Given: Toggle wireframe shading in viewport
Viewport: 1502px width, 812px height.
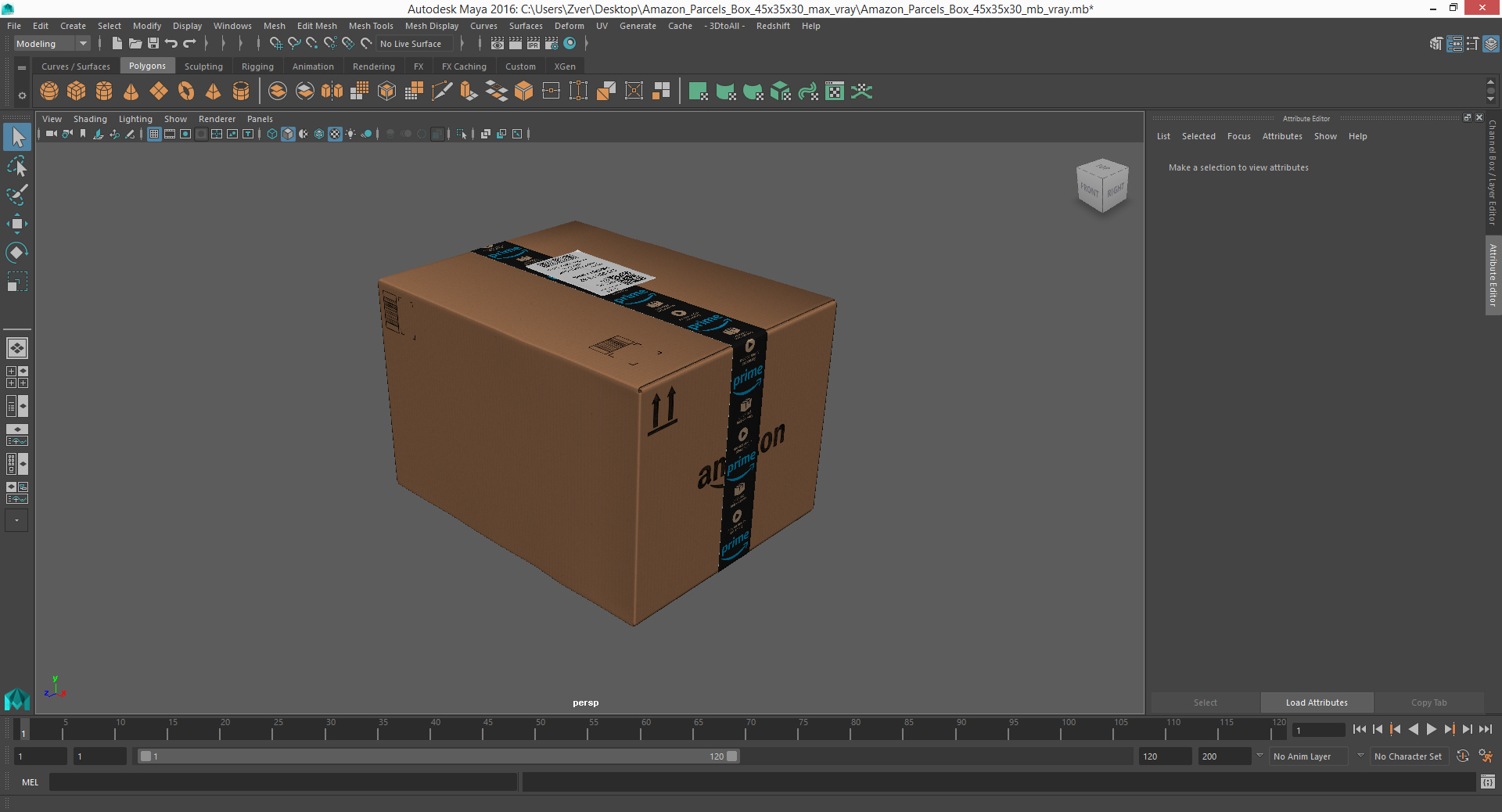Looking at the screenshot, I should [x=272, y=135].
